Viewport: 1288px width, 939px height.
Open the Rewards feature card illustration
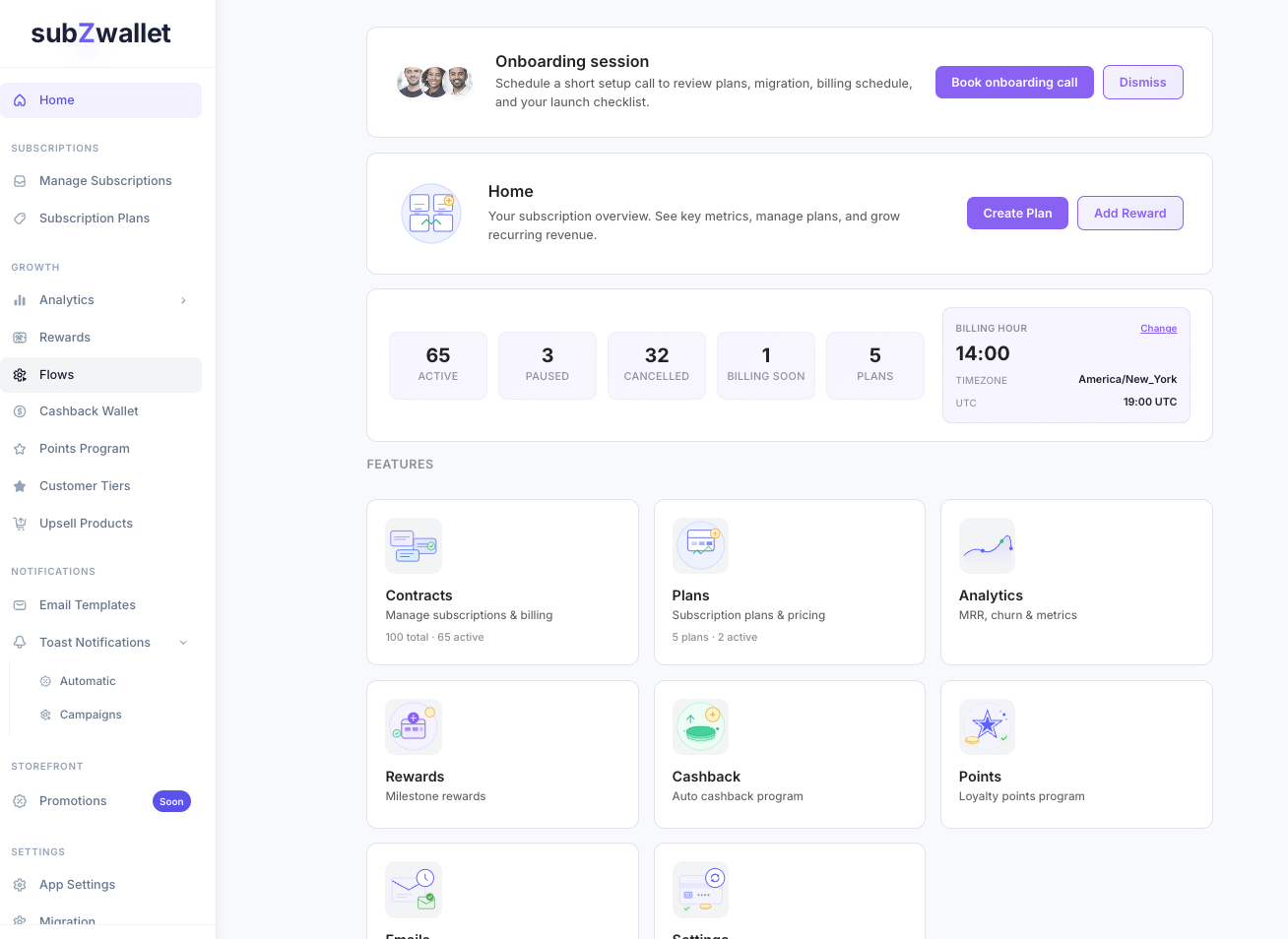(x=414, y=726)
